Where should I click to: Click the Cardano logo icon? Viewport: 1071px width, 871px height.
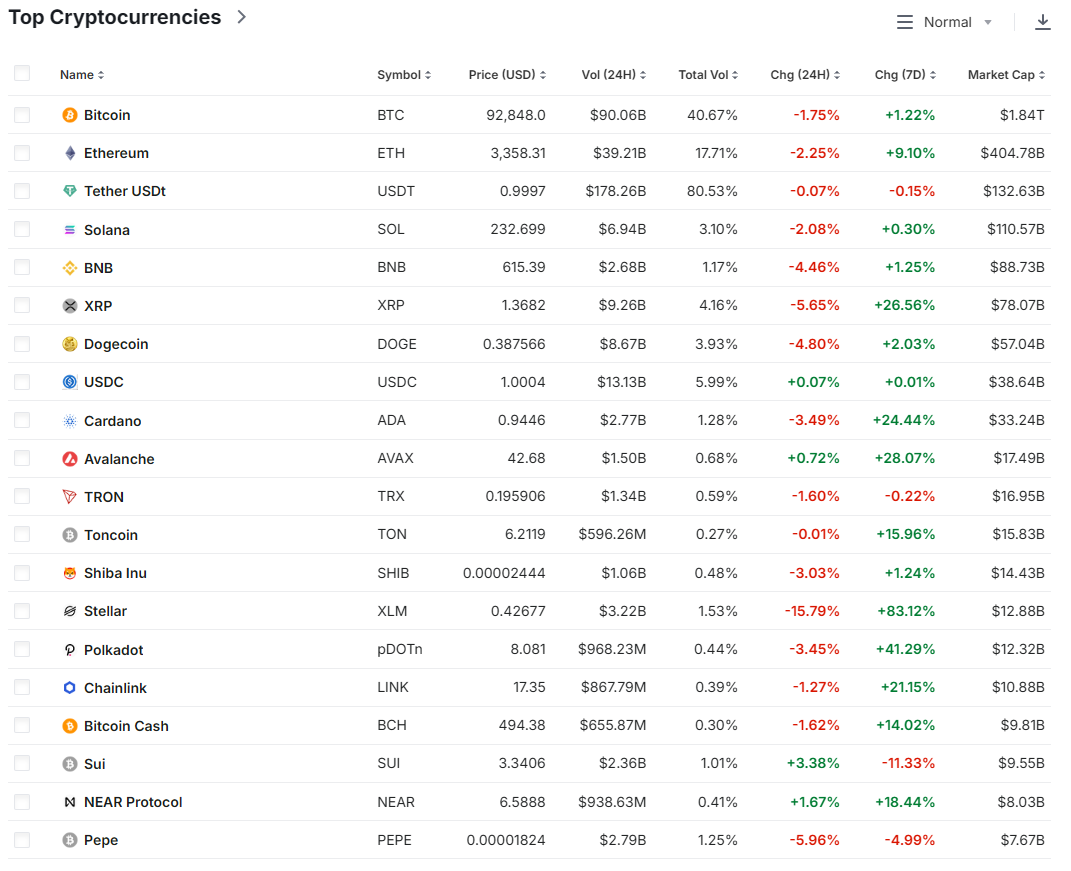70,421
